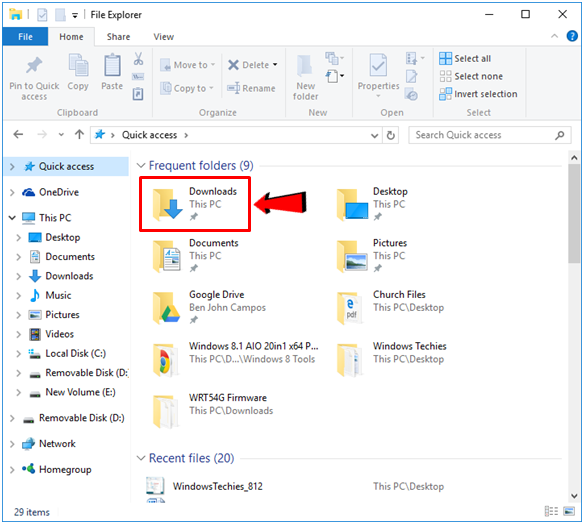Minimize the ribbon with caret

click(554, 36)
